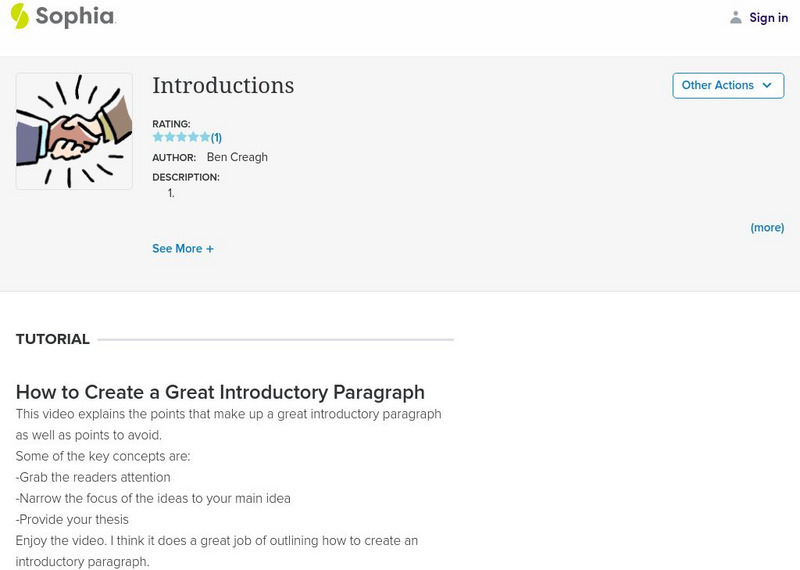Image resolution: width=800 pixels, height=570 pixels.
Task: Click the green Sophia leaf logo icon
Action: [x=20, y=16]
